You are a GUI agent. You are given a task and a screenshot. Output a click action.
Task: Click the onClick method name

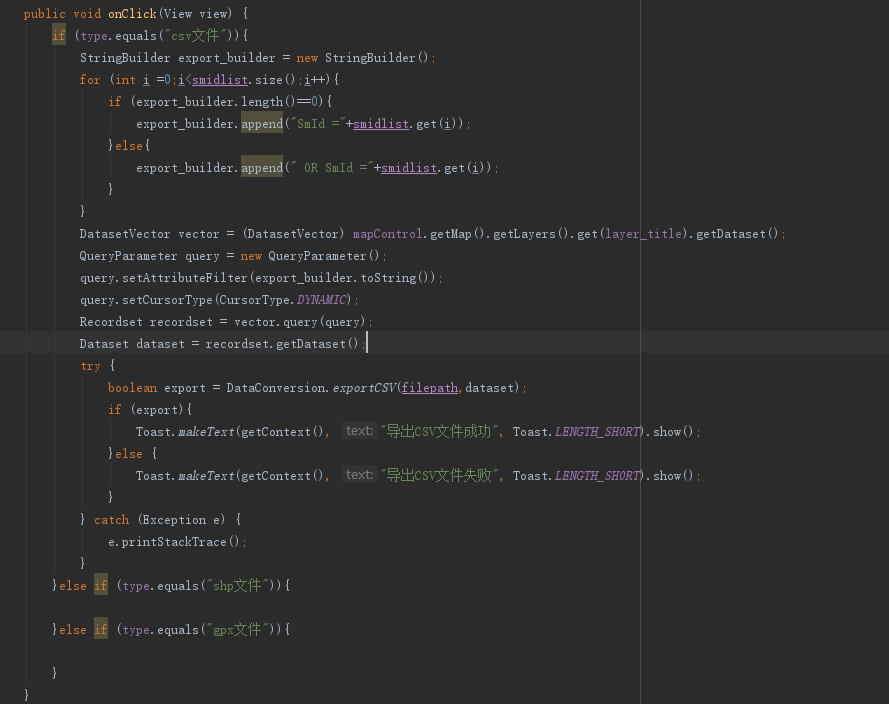(132, 14)
